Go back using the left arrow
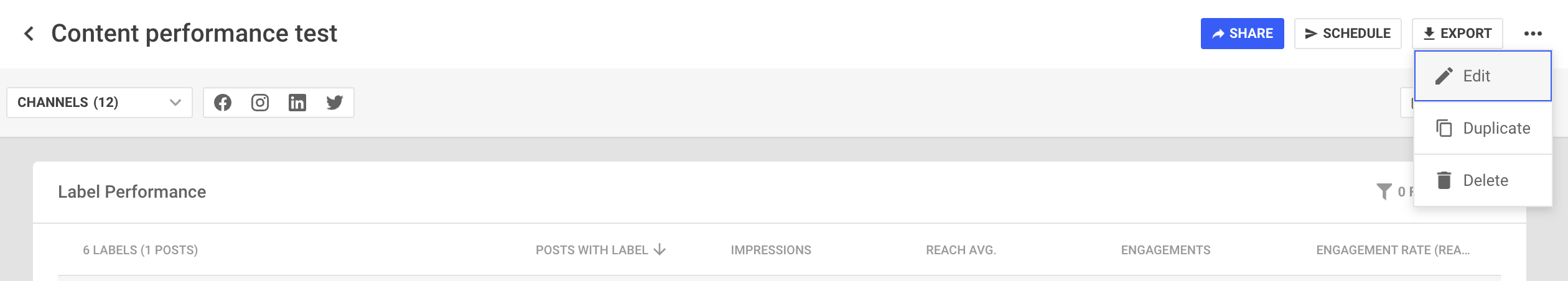1568x281 pixels. [29, 34]
